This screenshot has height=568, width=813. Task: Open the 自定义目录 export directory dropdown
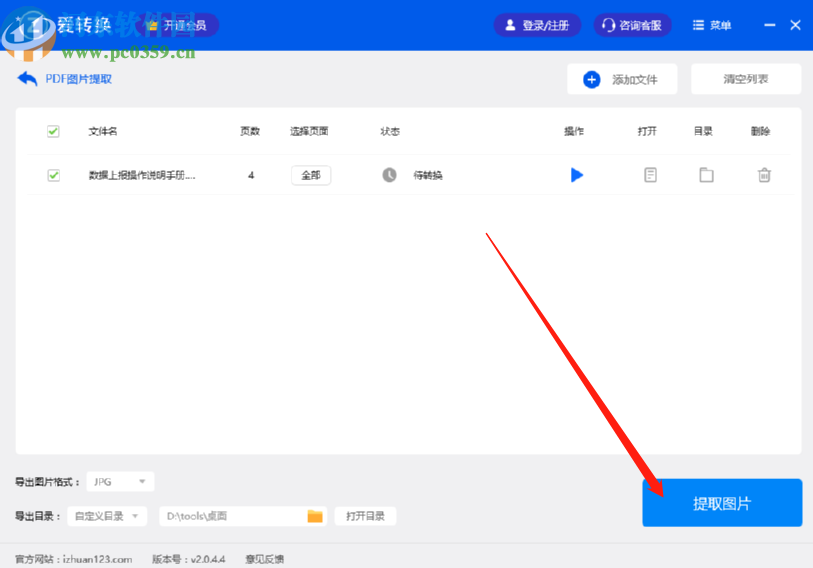pyautogui.click(x=107, y=516)
